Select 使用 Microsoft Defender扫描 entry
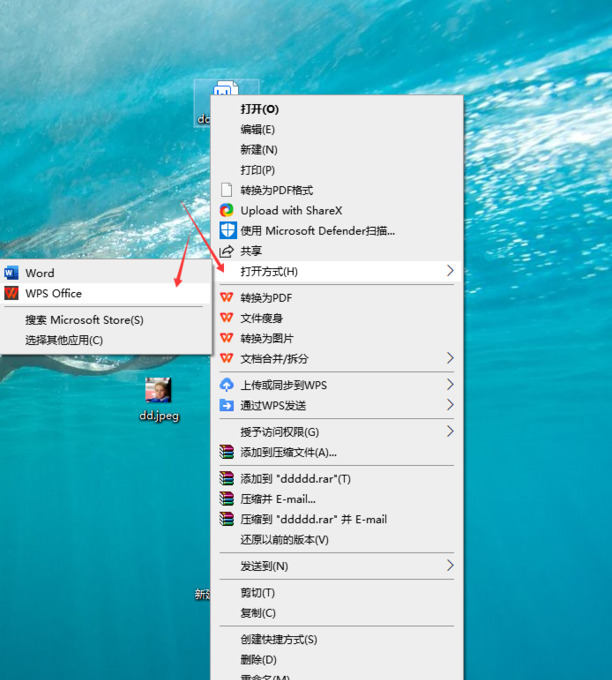This screenshot has width=612, height=680. tap(337, 231)
